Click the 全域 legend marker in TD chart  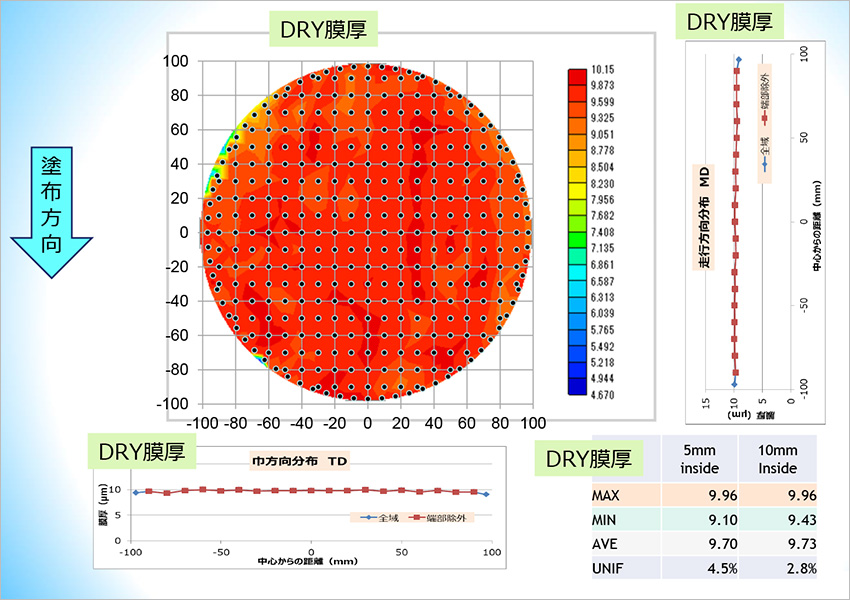click(x=367, y=517)
